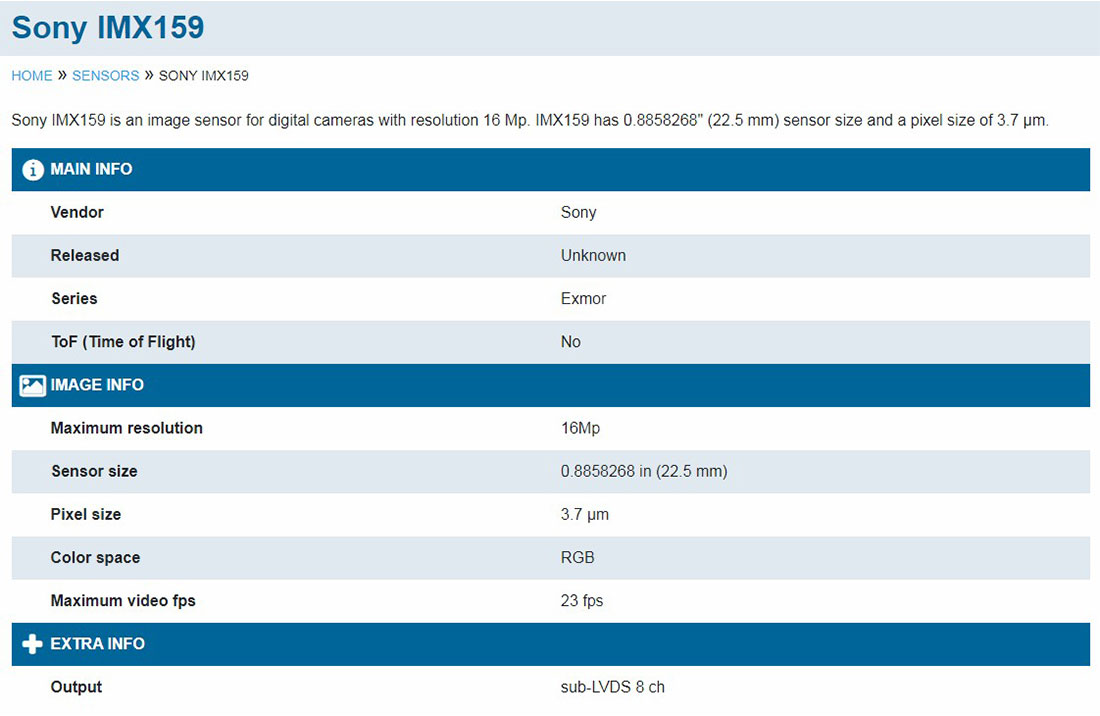The image size is (1100, 716).
Task: Click the IMAGE INFO section header
Action: 551,385
